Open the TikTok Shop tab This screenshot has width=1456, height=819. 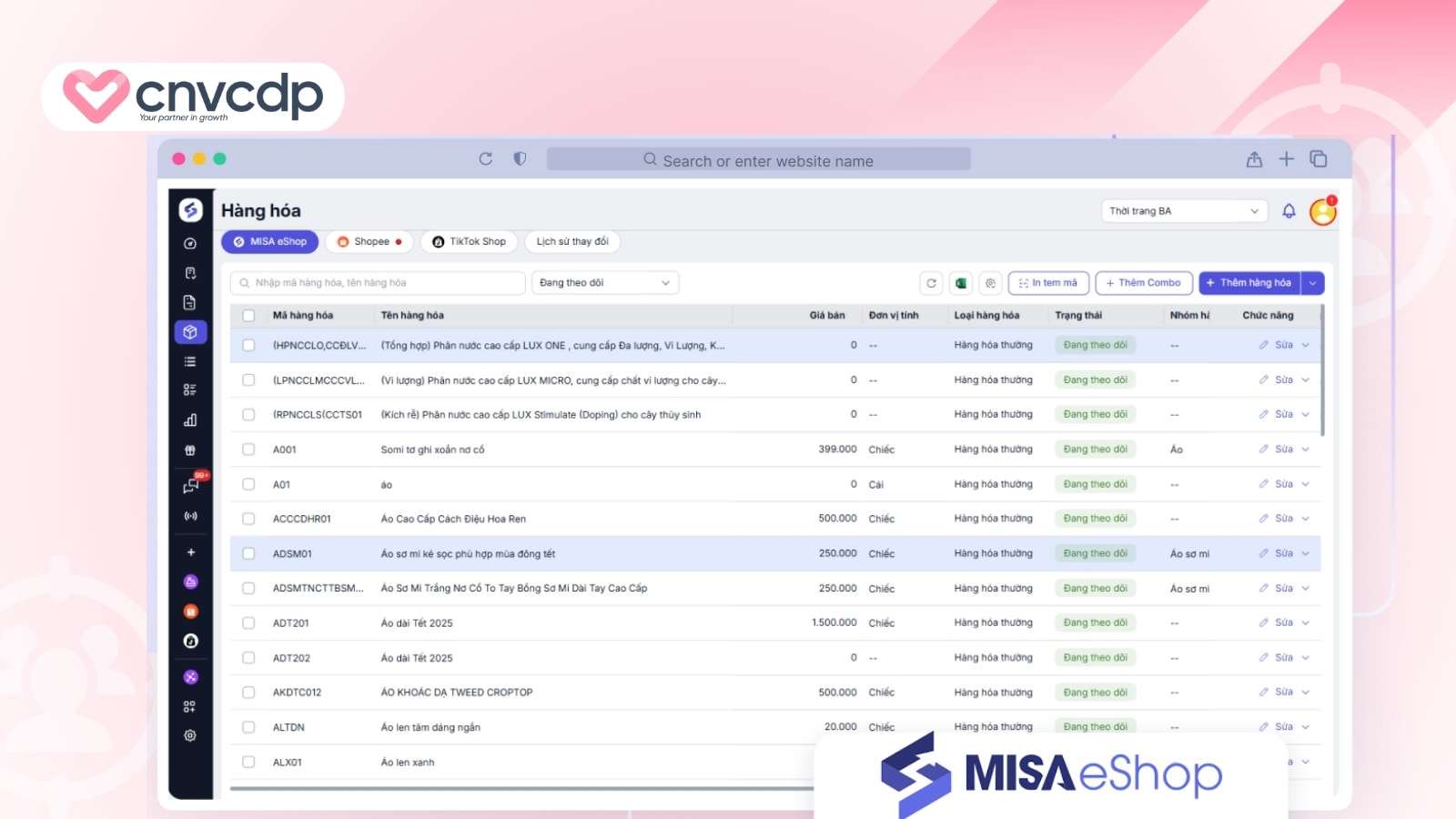point(470,242)
